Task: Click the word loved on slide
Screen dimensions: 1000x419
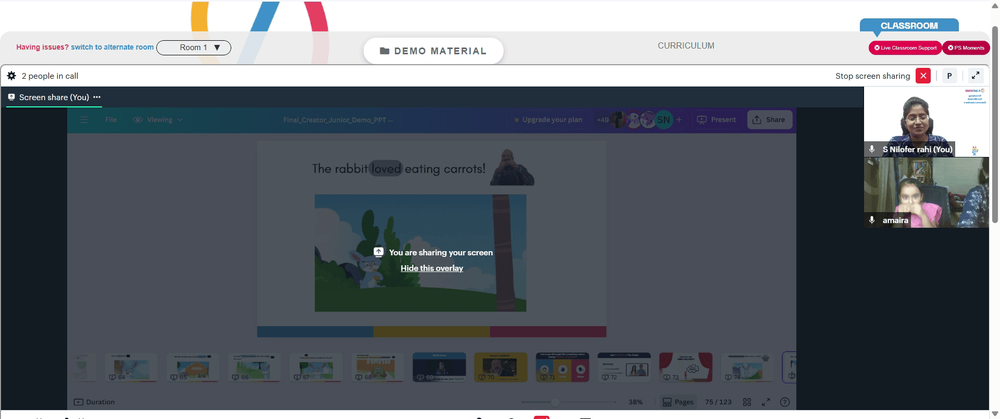Action: point(386,168)
